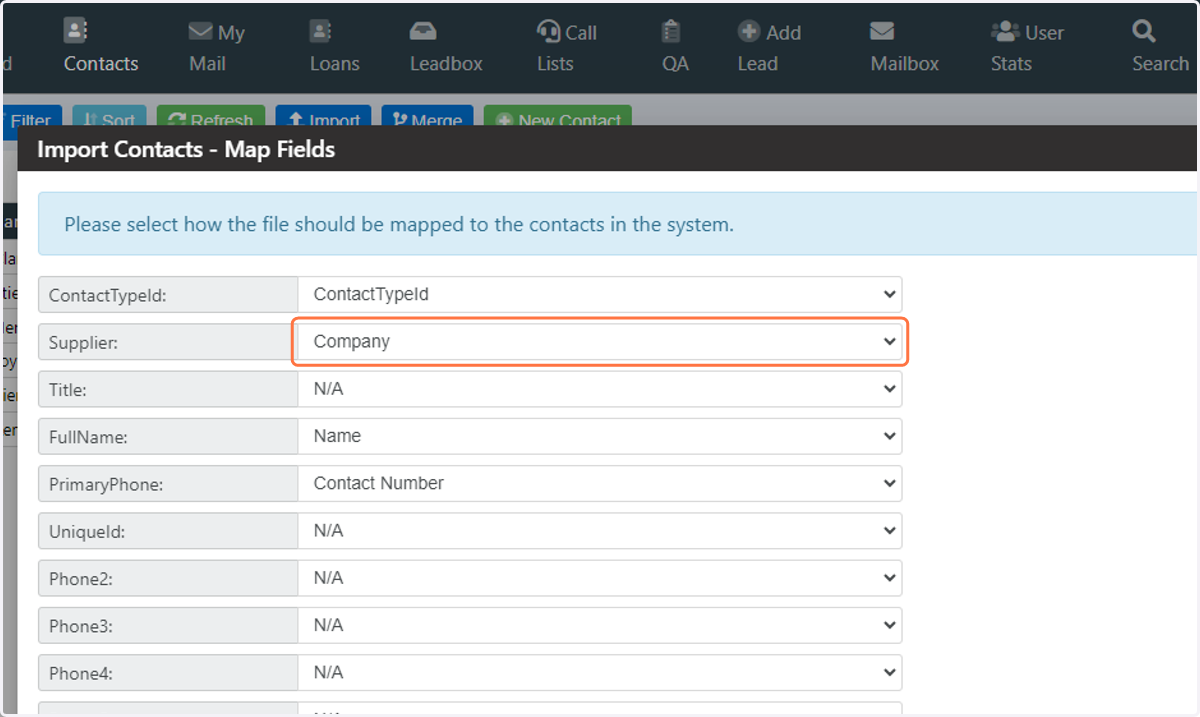Open the Phone2 mapping dropdown
Viewport: 1200px width, 717px height.
(600, 578)
